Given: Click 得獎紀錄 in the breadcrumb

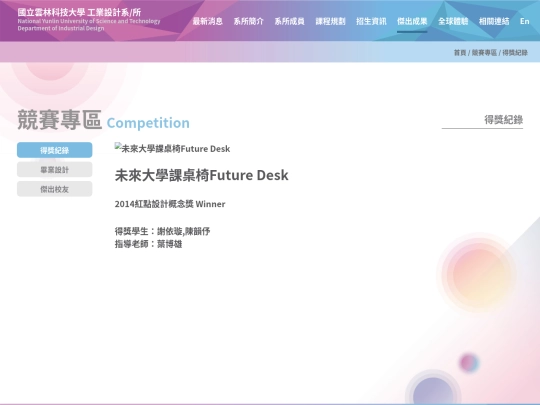Looking at the screenshot, I should (515, 53).
